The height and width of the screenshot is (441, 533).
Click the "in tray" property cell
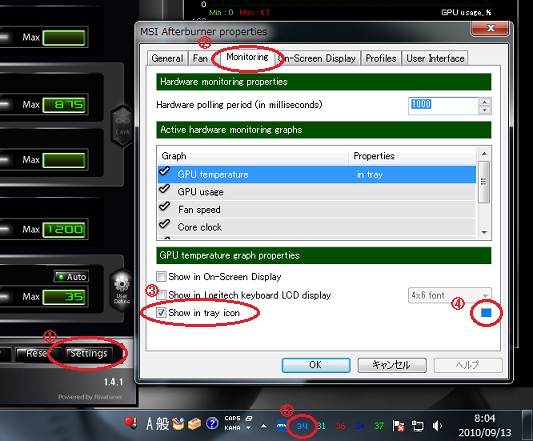pyautogui.click(x=370, y=174)
